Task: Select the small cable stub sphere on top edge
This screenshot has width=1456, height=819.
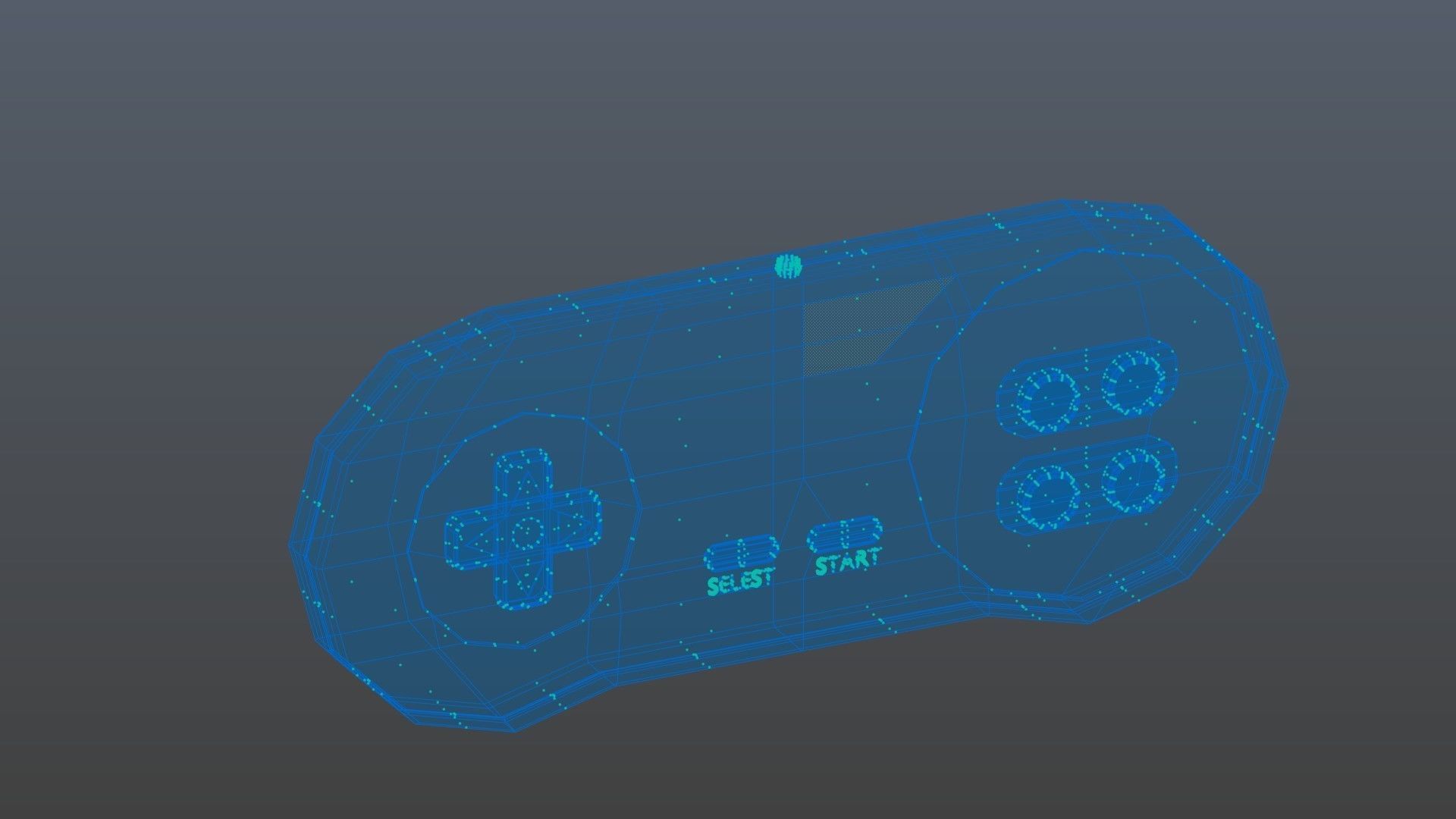Action: click(x=789, y=265)
